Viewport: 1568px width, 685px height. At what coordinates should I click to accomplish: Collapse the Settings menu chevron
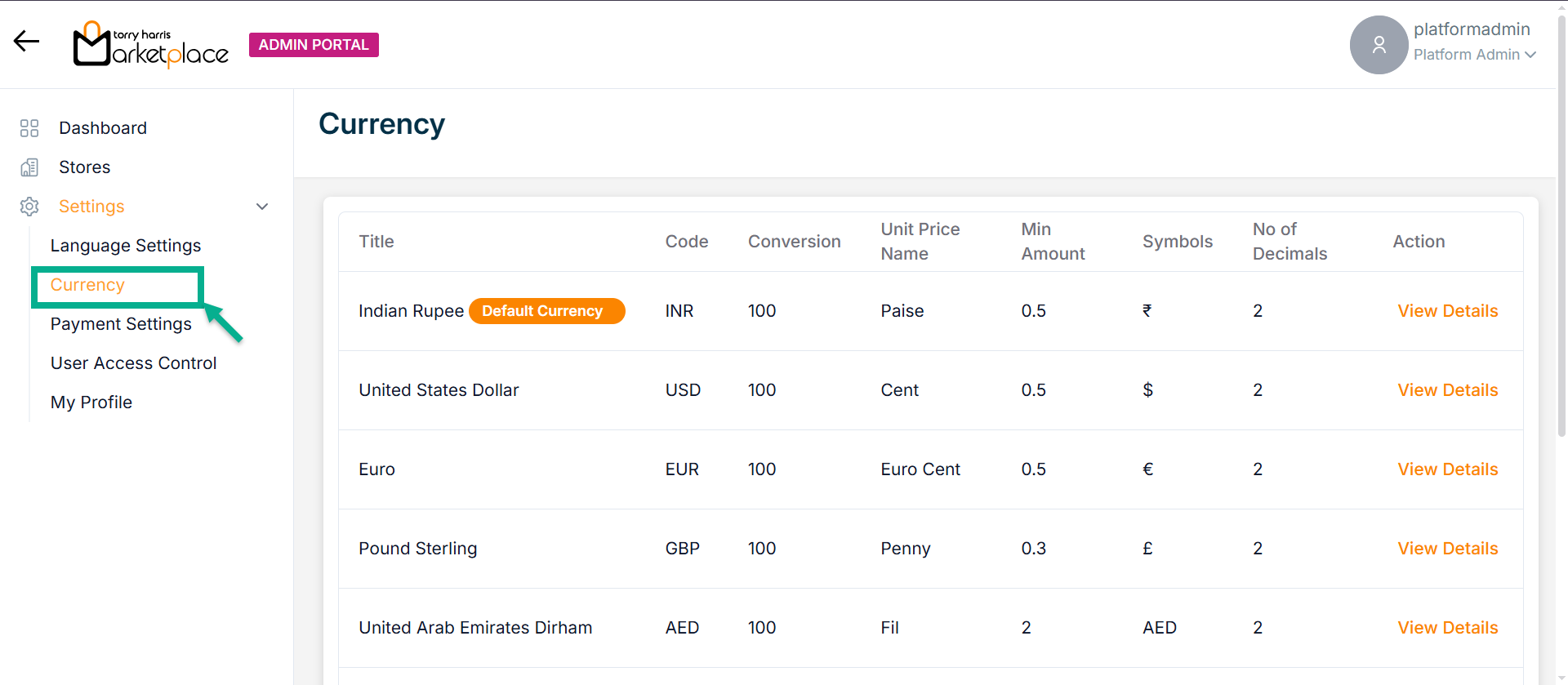click(262, 207)
